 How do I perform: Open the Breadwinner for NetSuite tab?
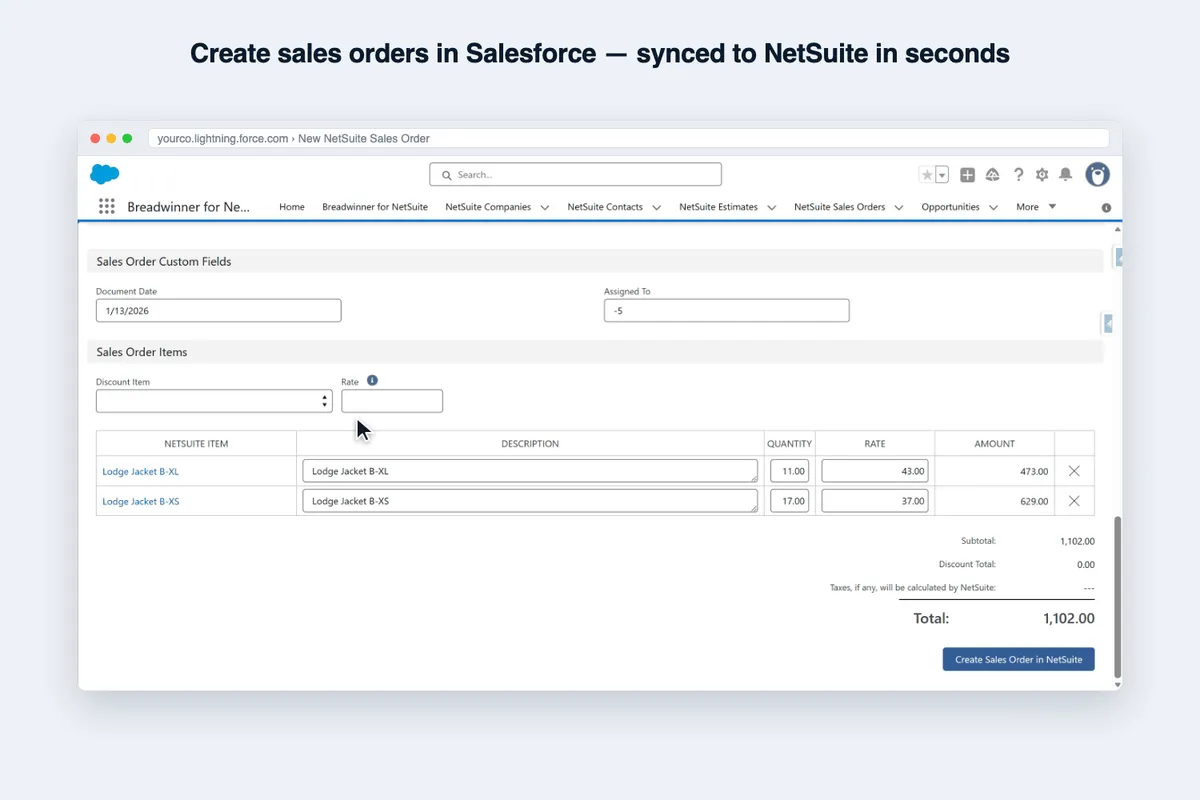[x=375, y=207]
